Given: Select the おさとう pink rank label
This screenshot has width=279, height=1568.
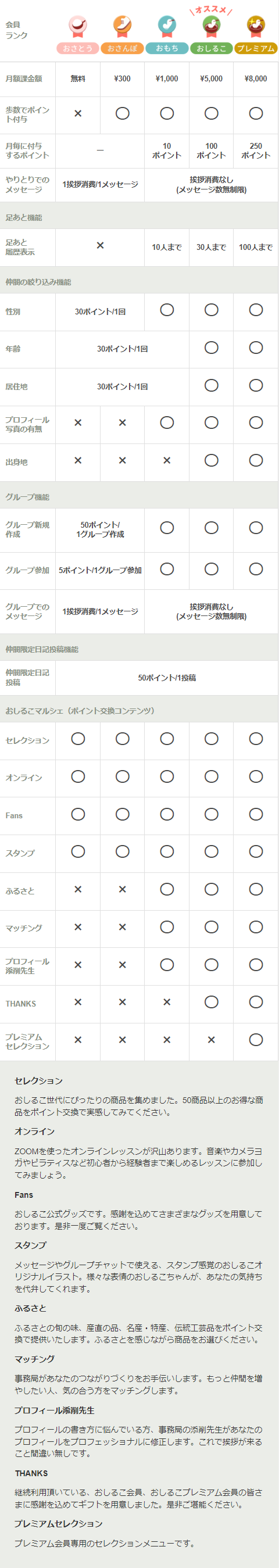Looking at the screenshot, I should pos(78,48).
